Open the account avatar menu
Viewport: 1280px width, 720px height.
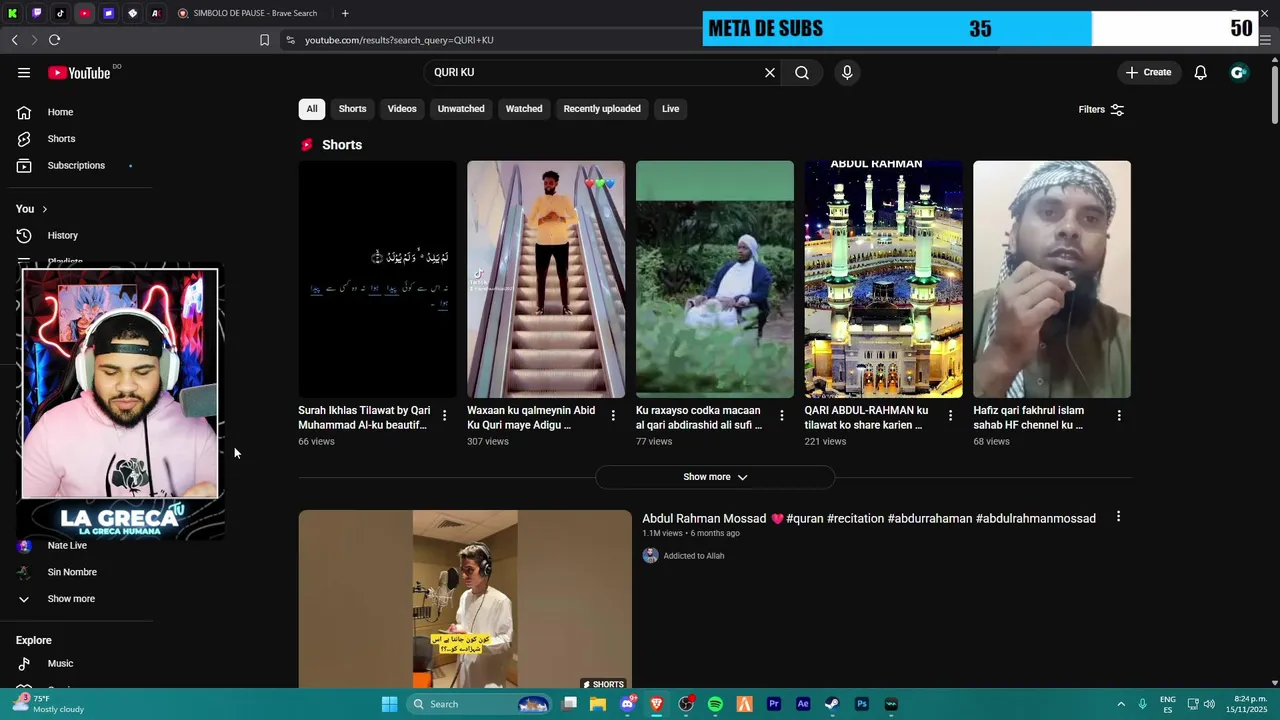[1238, 73]
